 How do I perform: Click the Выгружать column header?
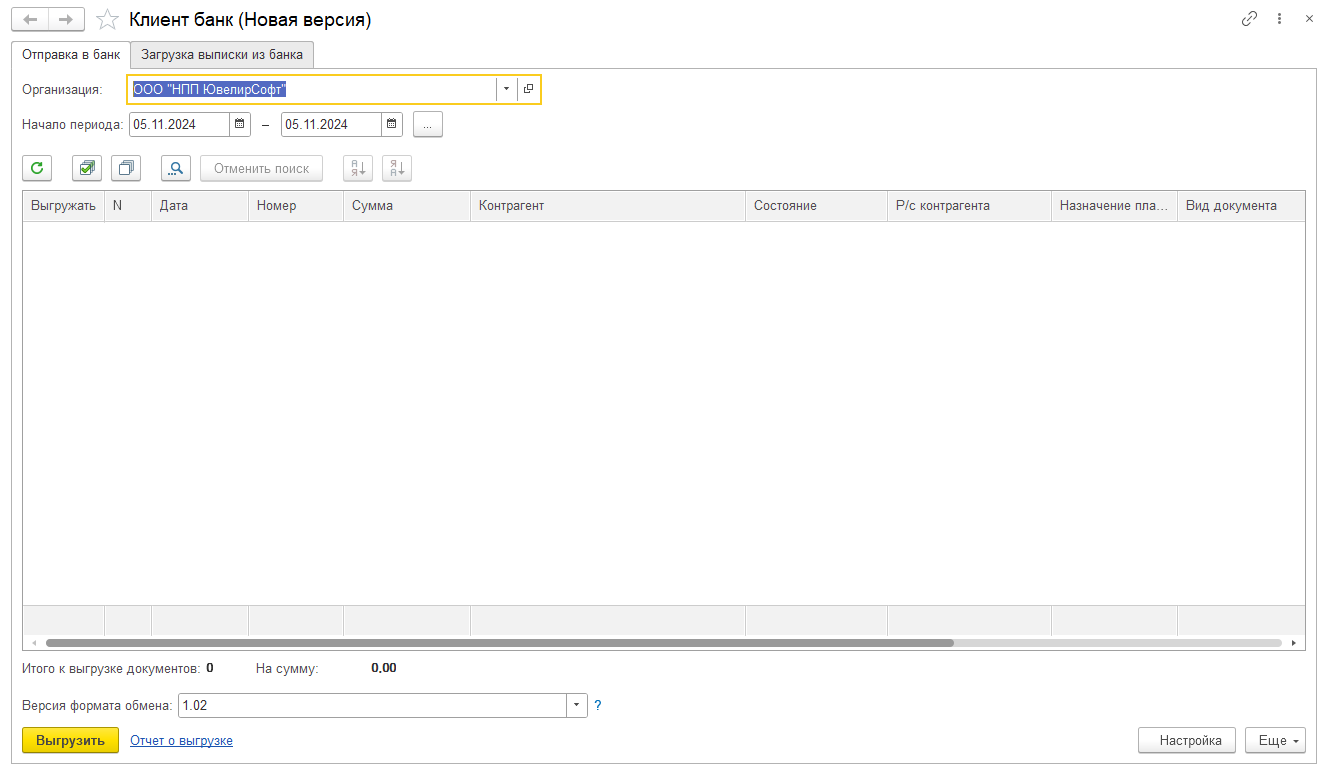(63, 205)
